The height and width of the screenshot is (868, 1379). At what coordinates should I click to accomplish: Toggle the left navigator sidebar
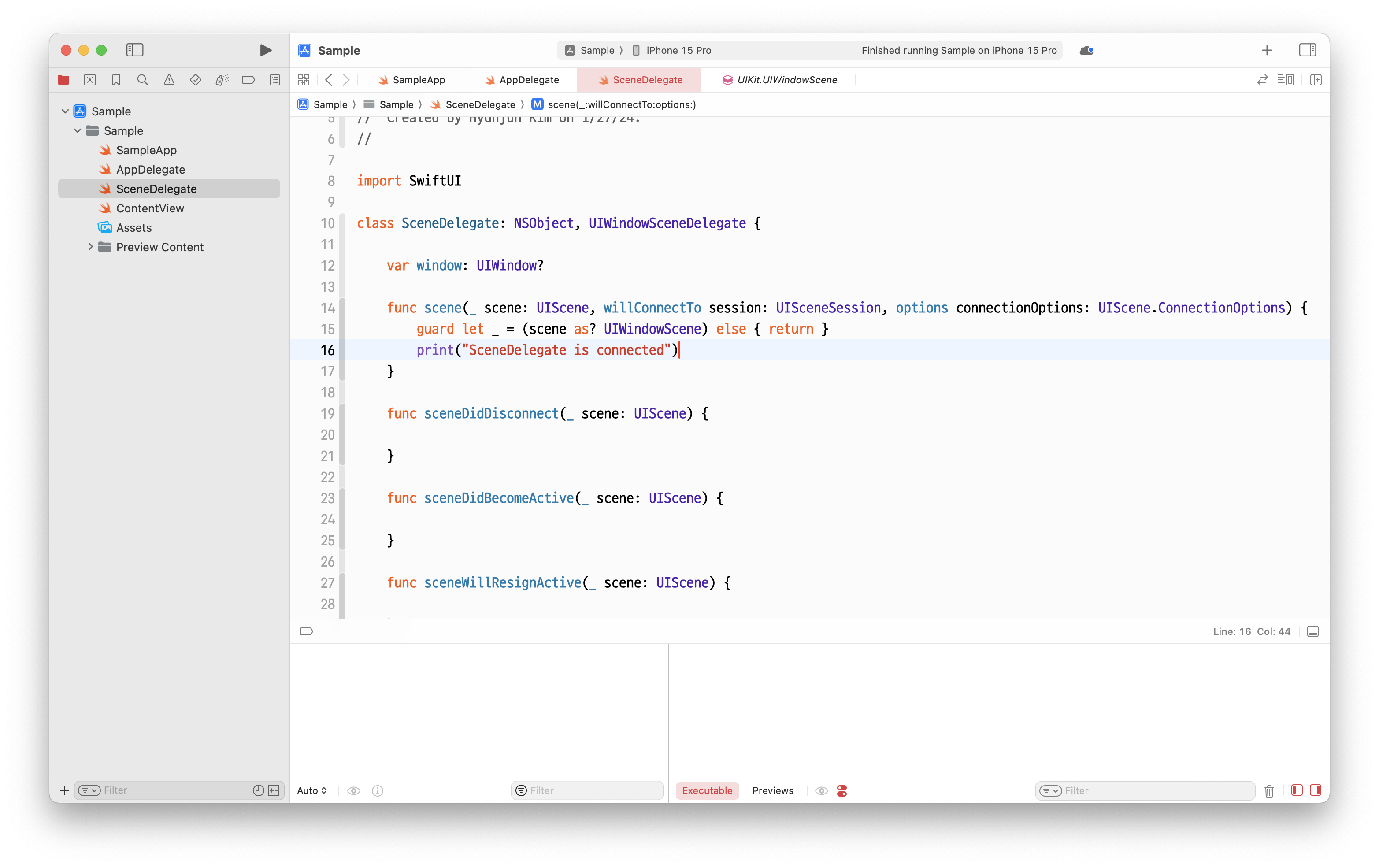point(134,50)
